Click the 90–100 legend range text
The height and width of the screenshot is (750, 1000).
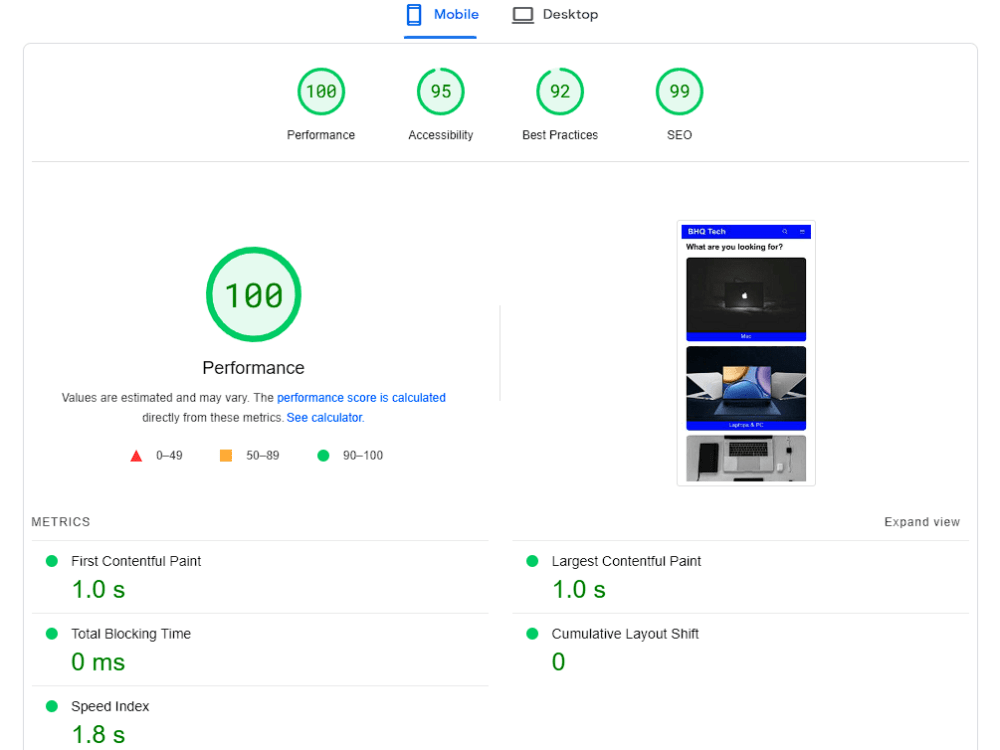pyautogui.click(x=363, y=456)
